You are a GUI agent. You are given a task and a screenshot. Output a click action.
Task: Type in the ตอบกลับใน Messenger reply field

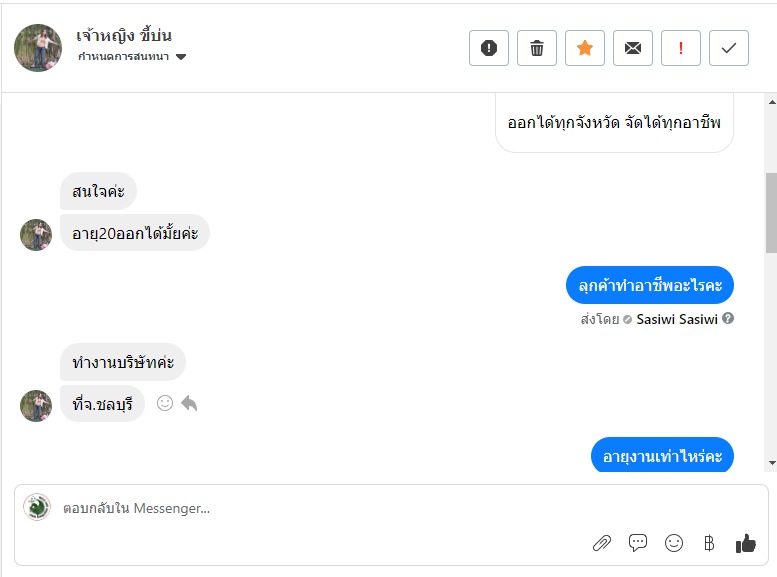300,508
